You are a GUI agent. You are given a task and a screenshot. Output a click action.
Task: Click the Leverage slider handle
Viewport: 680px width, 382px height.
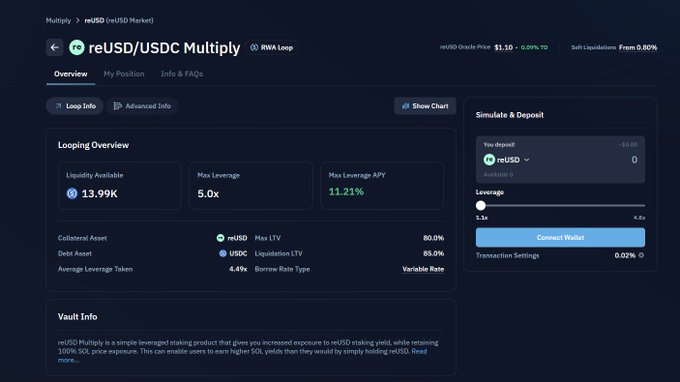click(x=481, y=206)
